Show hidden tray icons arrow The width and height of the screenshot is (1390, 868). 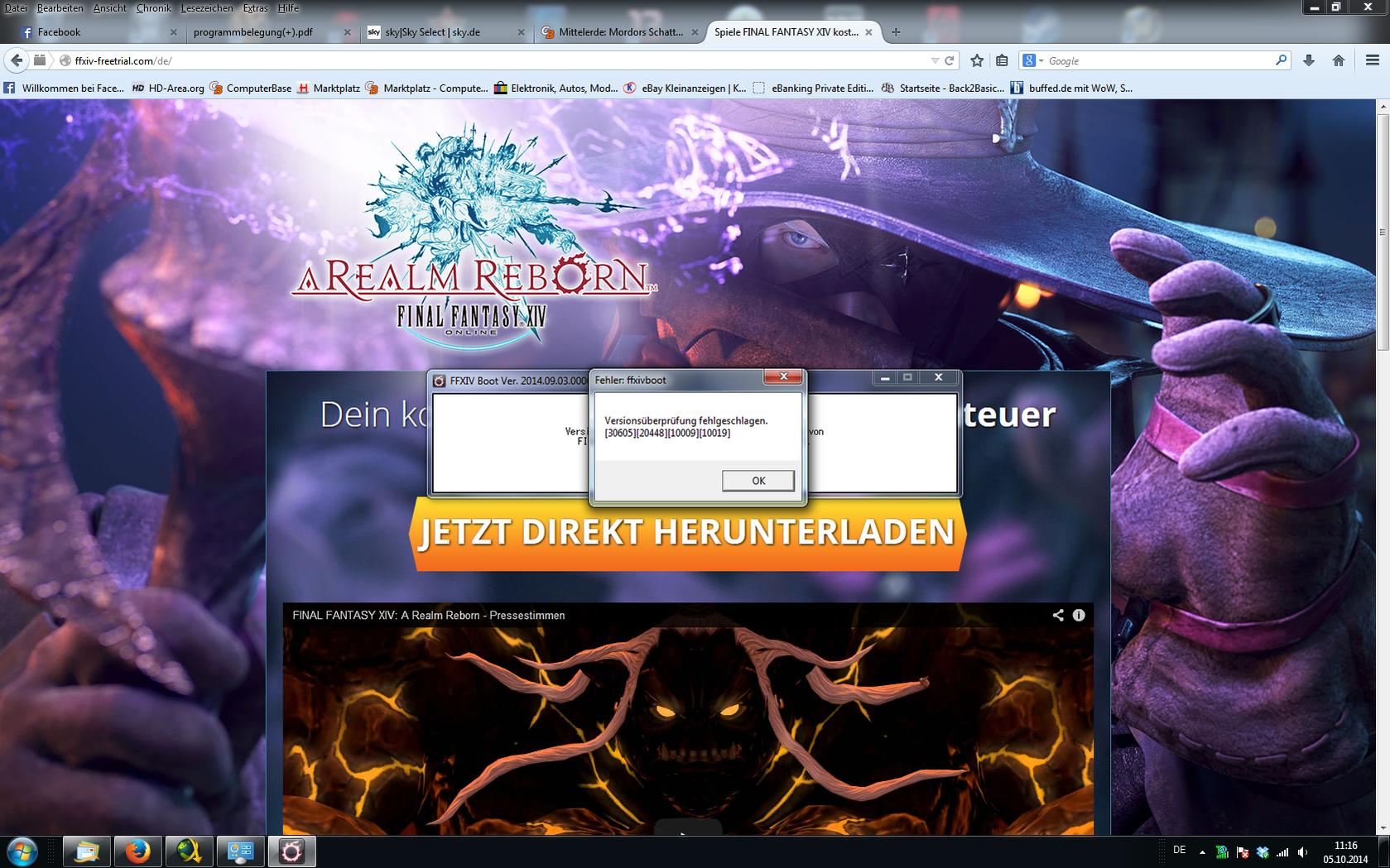(1202, 851)
